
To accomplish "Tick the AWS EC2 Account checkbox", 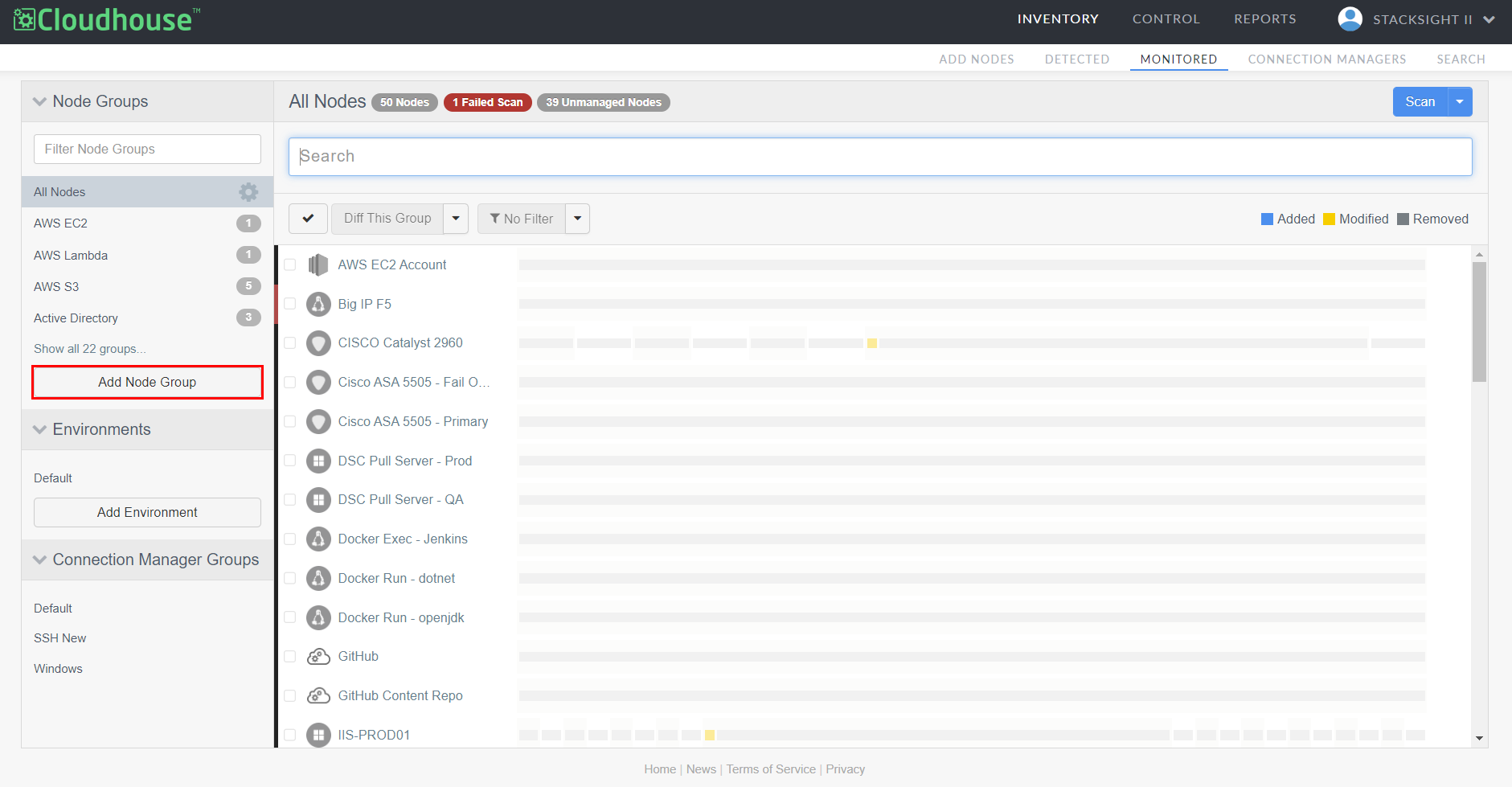I will [290, 264].
